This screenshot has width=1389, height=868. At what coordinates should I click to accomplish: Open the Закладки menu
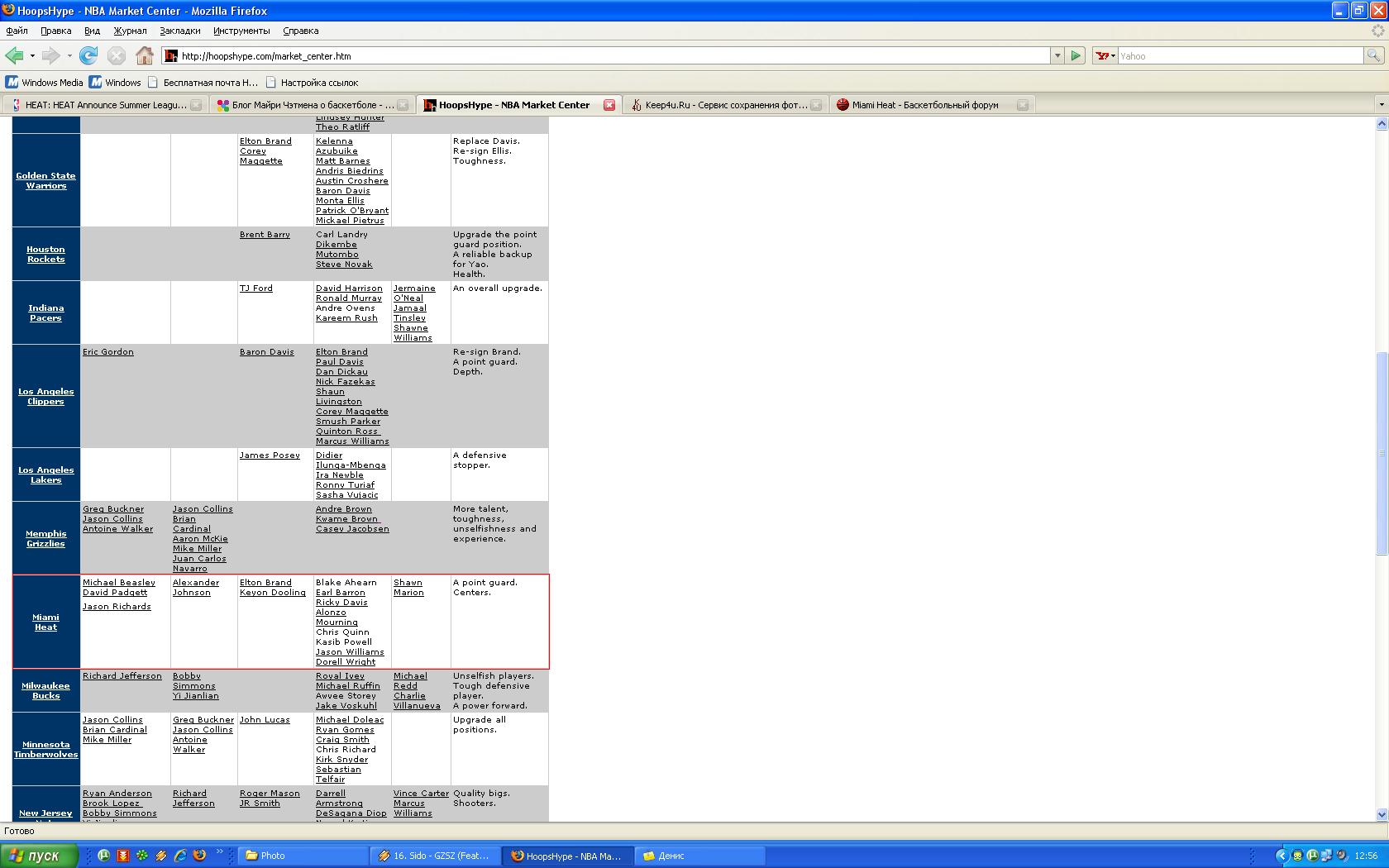[180, 31]
